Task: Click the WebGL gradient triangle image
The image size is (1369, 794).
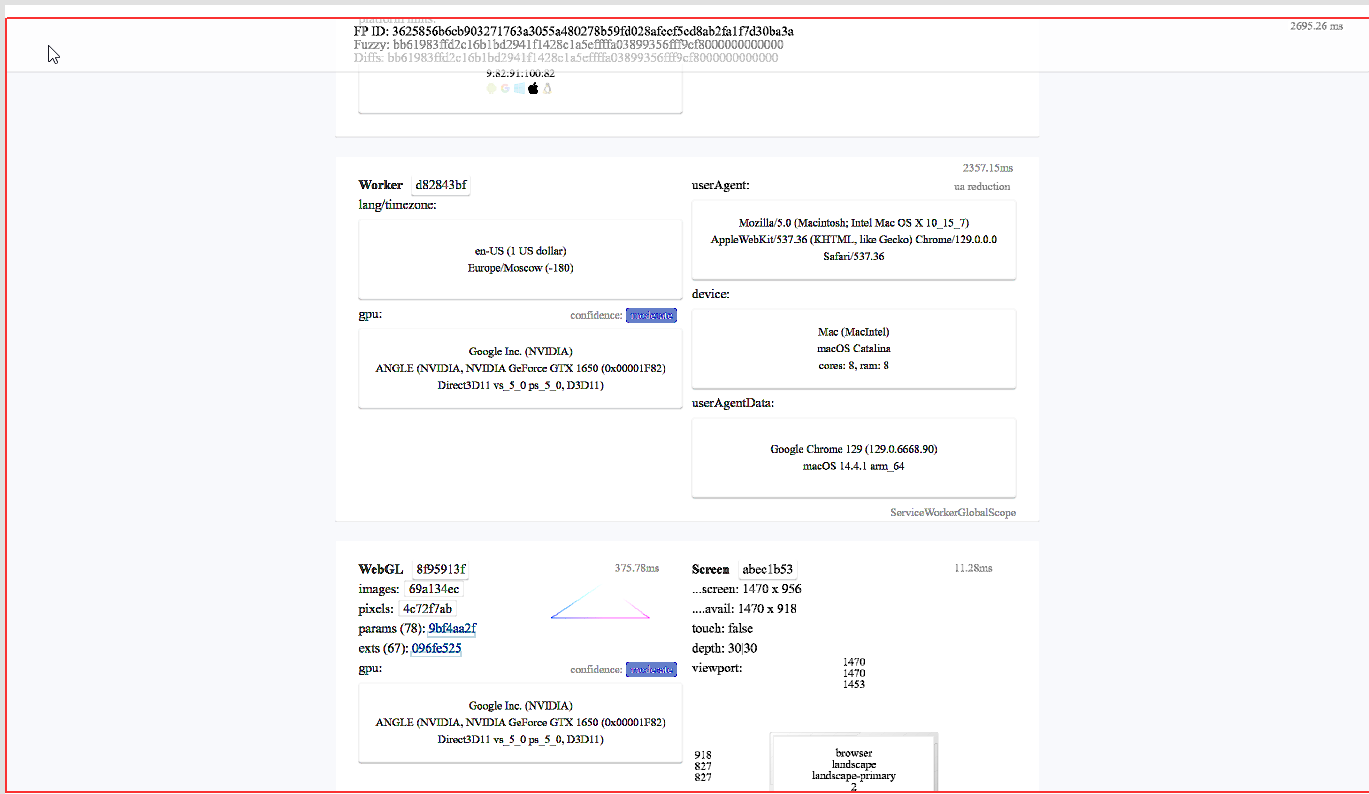Action: click(600, 605)
